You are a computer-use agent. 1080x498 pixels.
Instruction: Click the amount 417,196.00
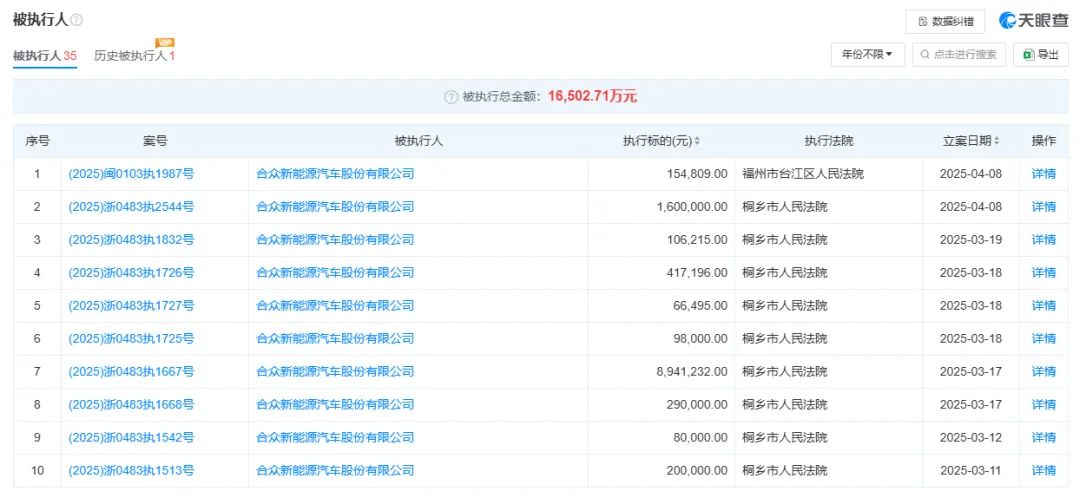click(x=697, y=273)
